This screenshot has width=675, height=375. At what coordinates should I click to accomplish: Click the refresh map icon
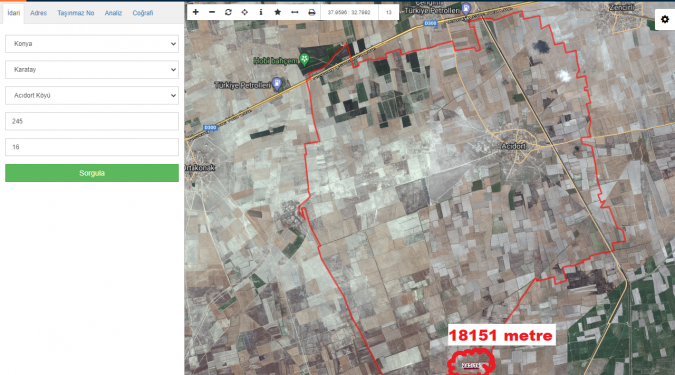pyautogui.click(x=228, y=12)
